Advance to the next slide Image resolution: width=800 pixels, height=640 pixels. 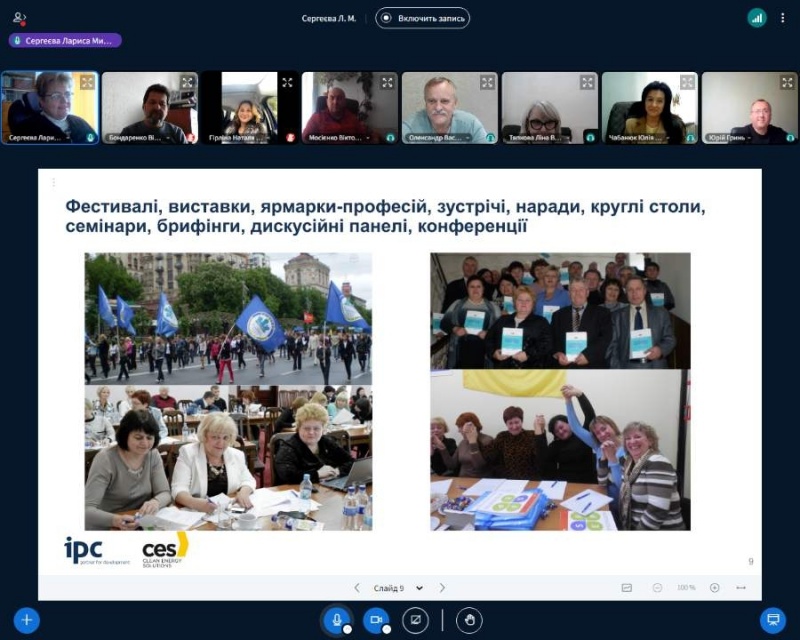click(442, 588)
